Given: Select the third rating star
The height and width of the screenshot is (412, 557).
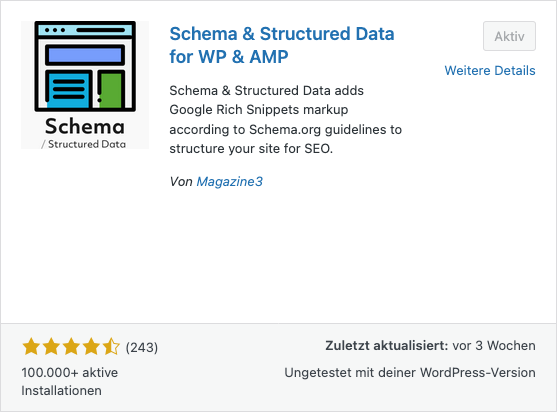Looking at the screenshot, I should (x=71, y=346).
